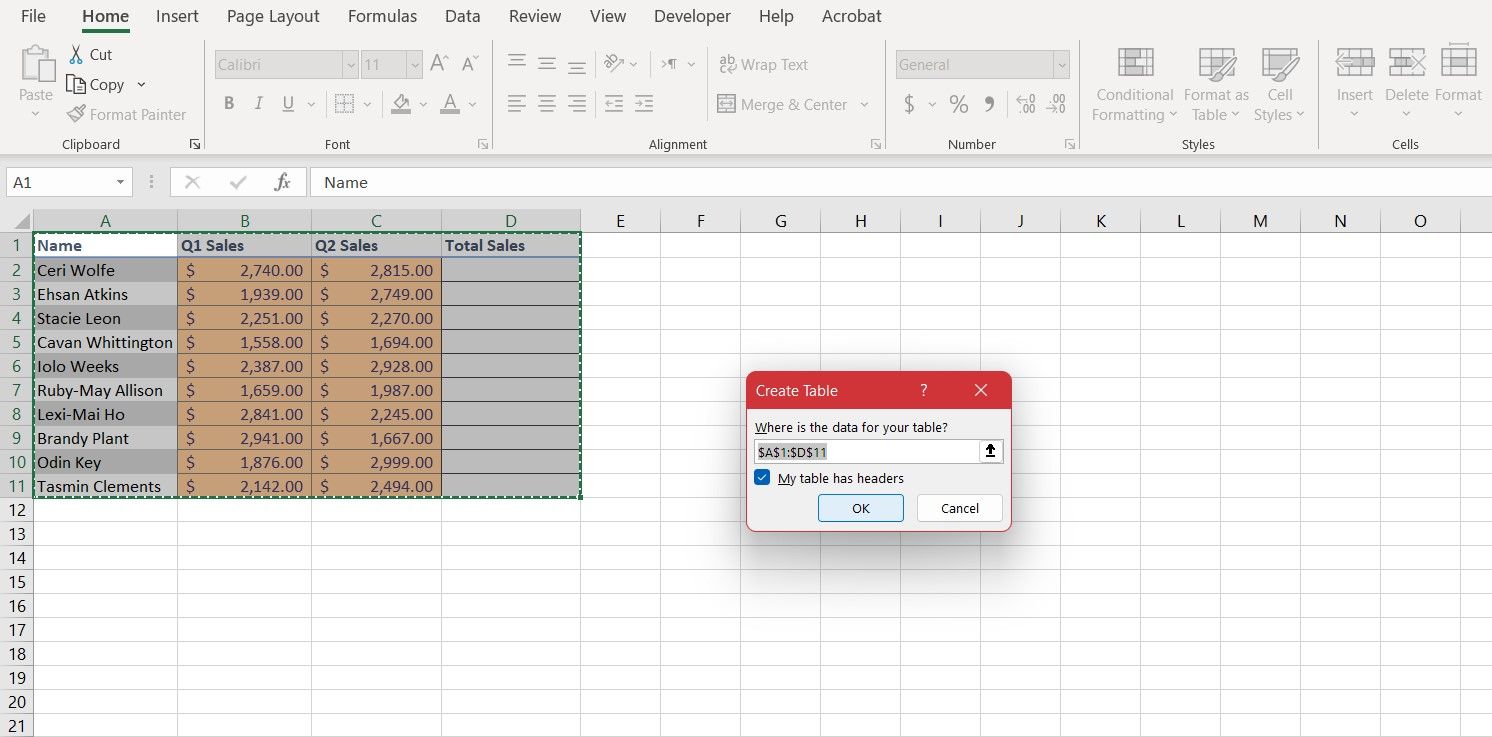Click the table range input field
1492x737 pixels.
click(x=866, y=451)
